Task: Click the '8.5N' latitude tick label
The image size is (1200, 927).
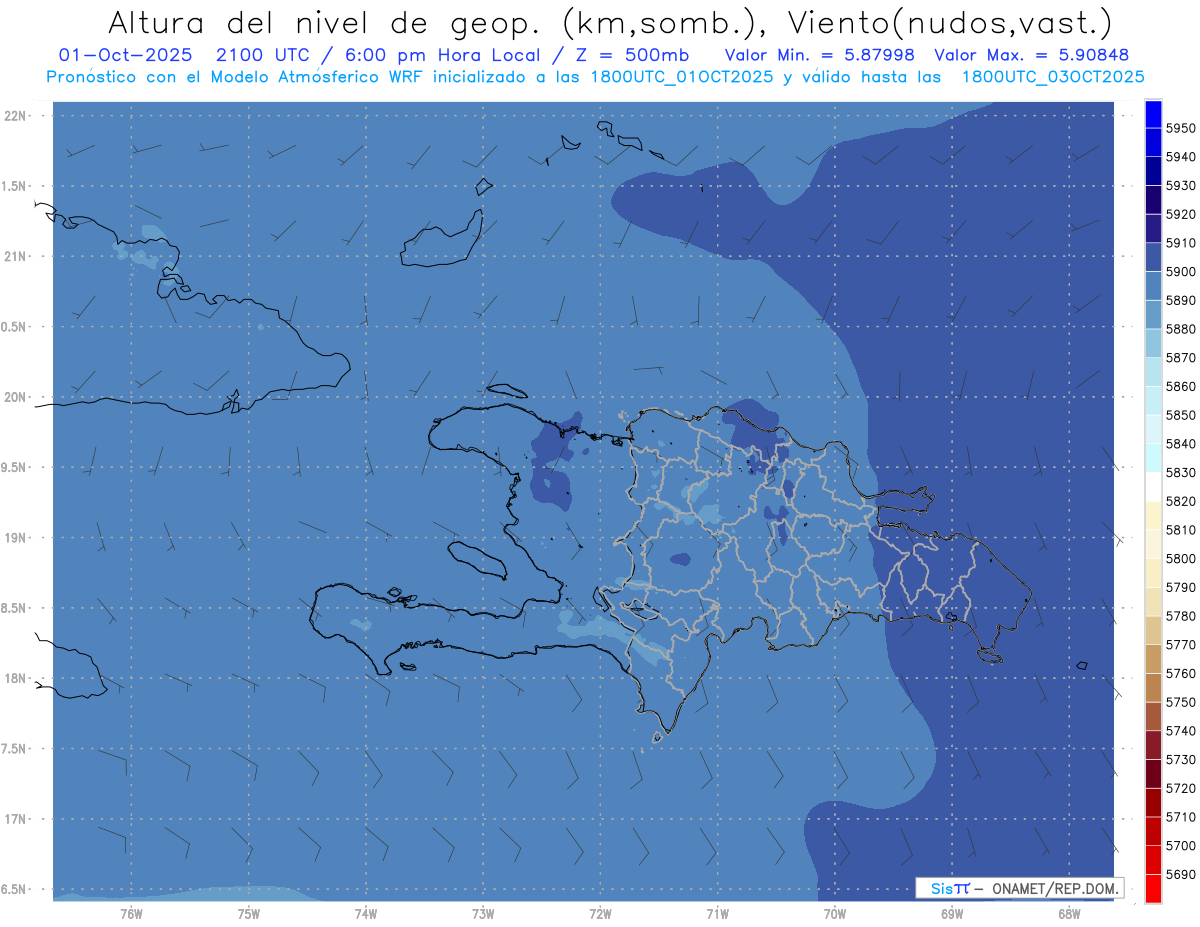Action: pos(14,608)
